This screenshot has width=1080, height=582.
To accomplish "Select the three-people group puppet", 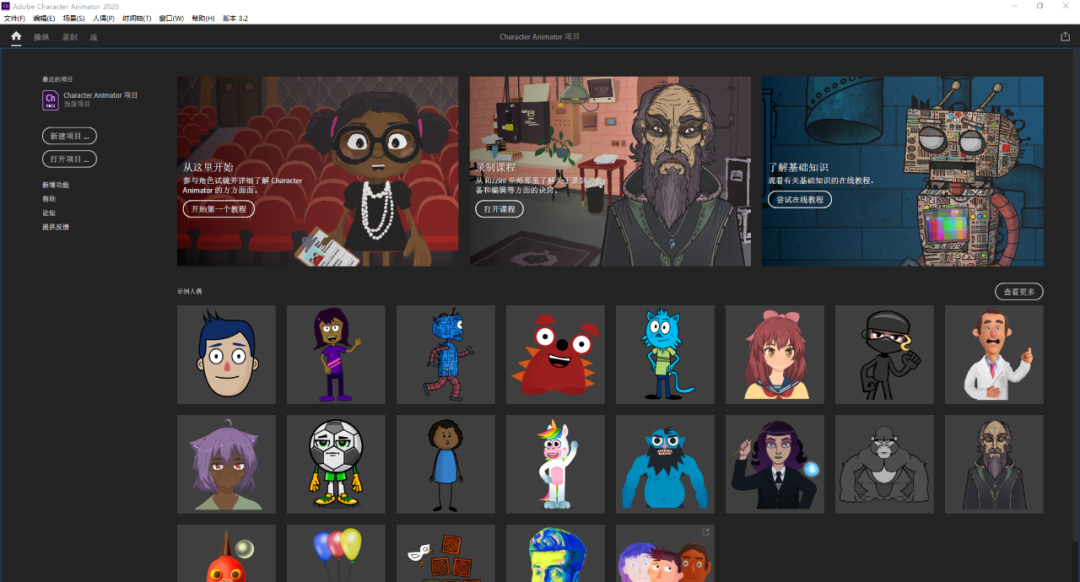I will (x=665, y=553).
